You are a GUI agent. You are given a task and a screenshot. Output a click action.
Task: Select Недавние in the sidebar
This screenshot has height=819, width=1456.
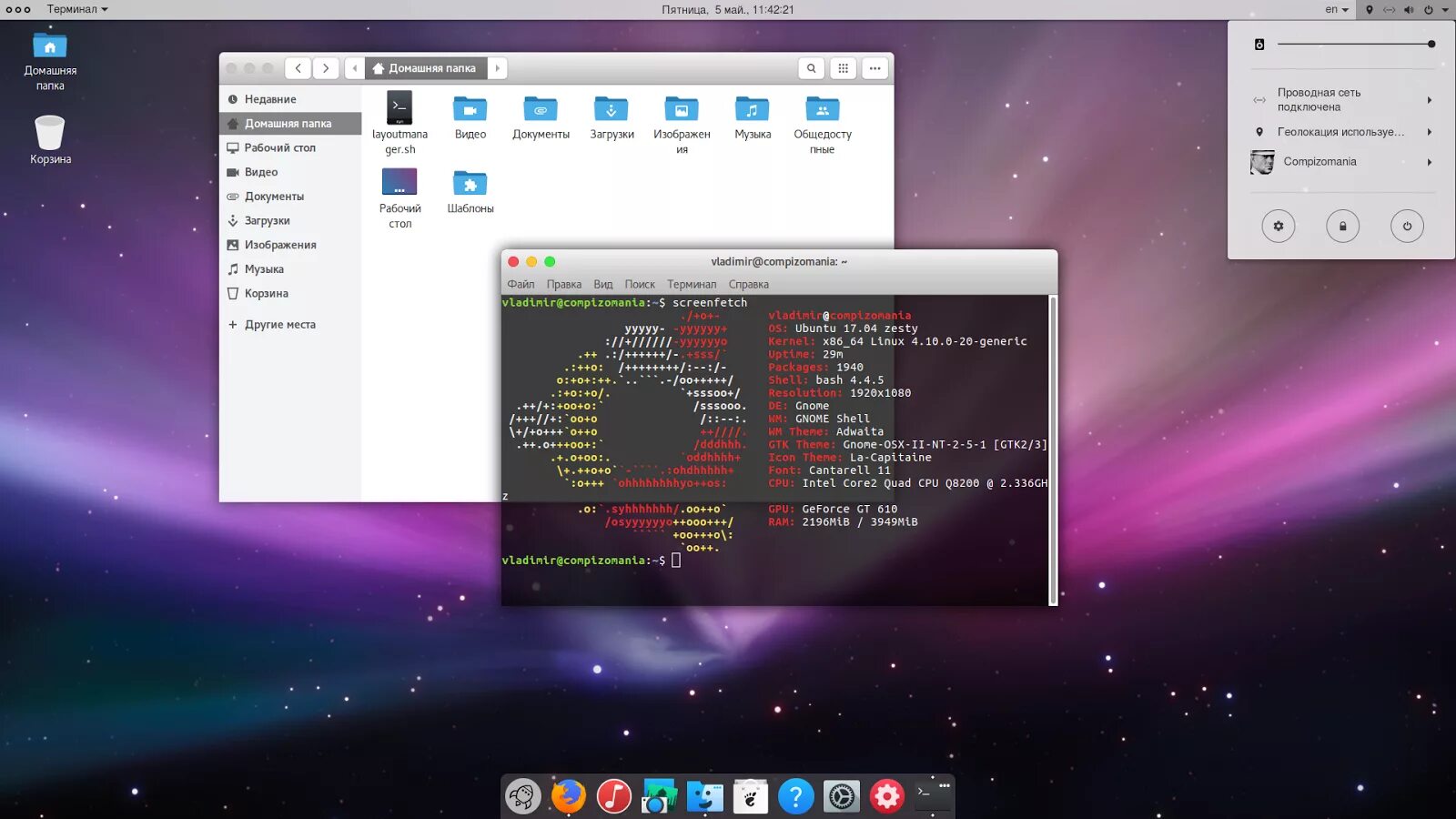tap(290, 99)
